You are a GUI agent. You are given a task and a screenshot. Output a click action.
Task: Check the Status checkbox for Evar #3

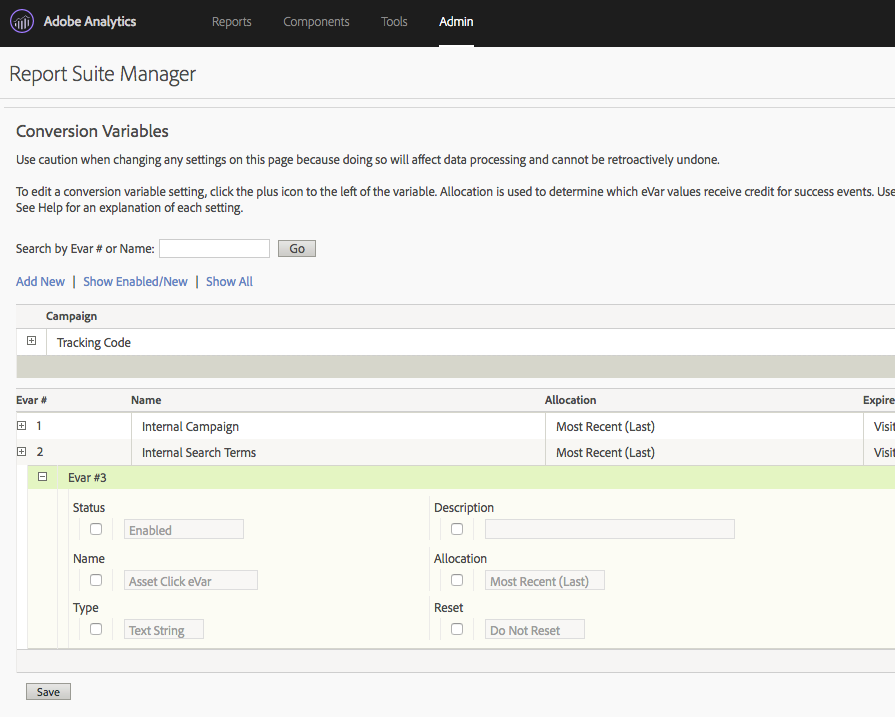(x=95, y=528)
